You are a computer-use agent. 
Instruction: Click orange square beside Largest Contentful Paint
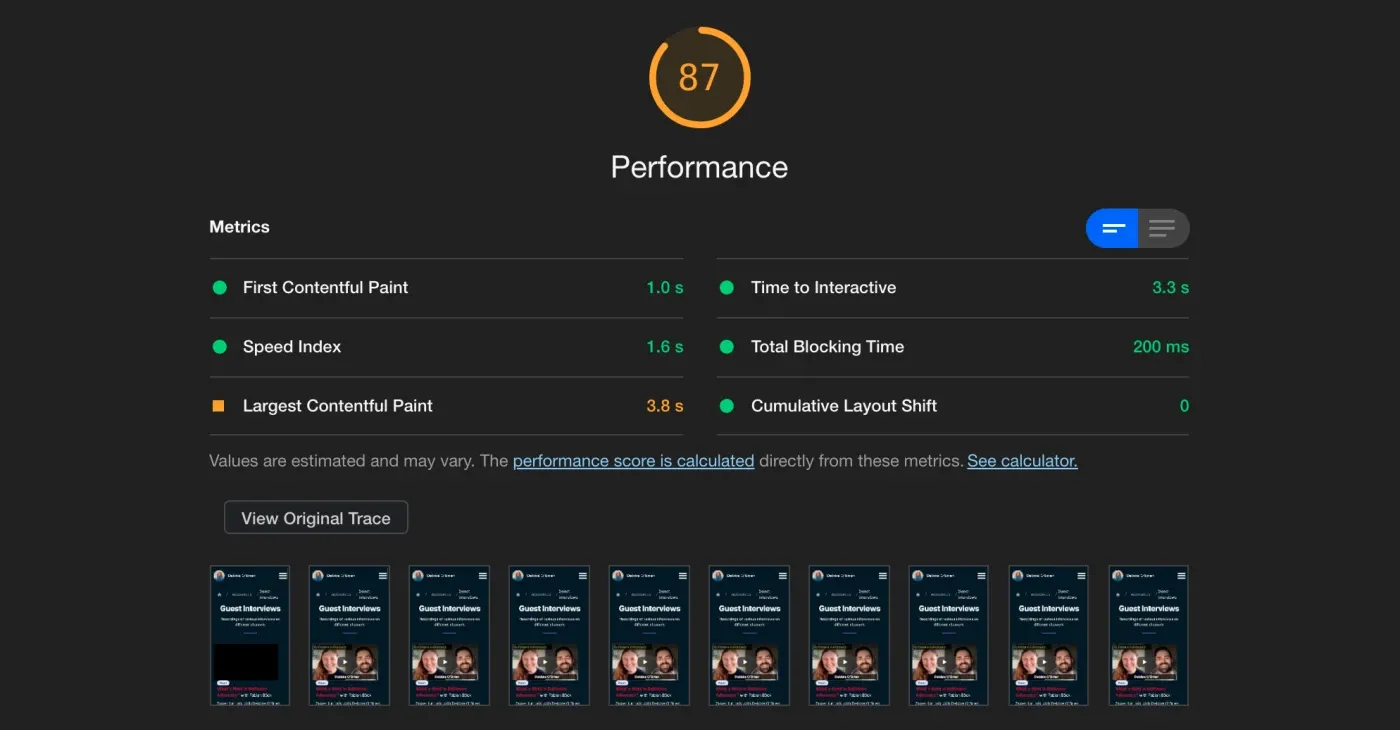point(219,406)
